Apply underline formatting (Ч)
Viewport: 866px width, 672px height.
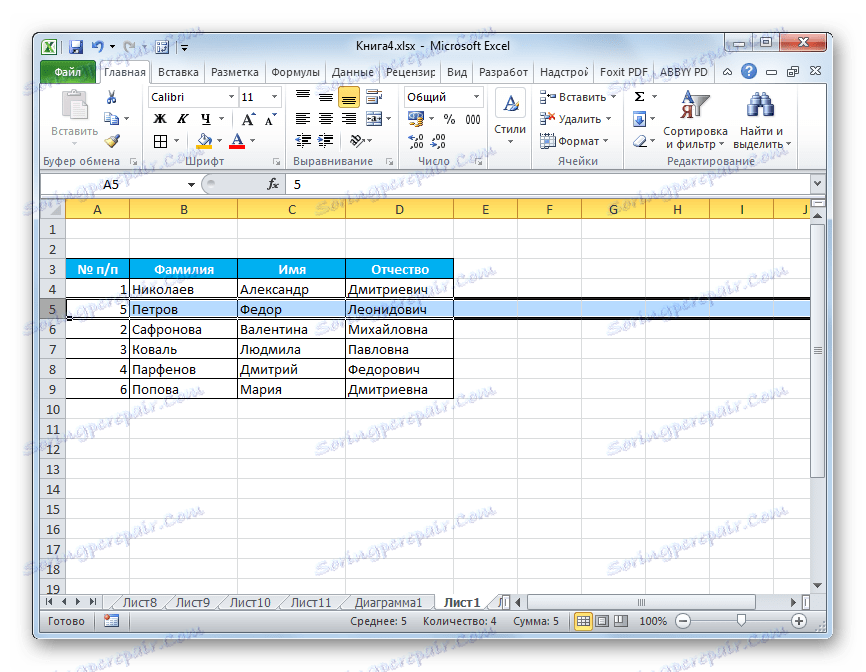[205, 119]
